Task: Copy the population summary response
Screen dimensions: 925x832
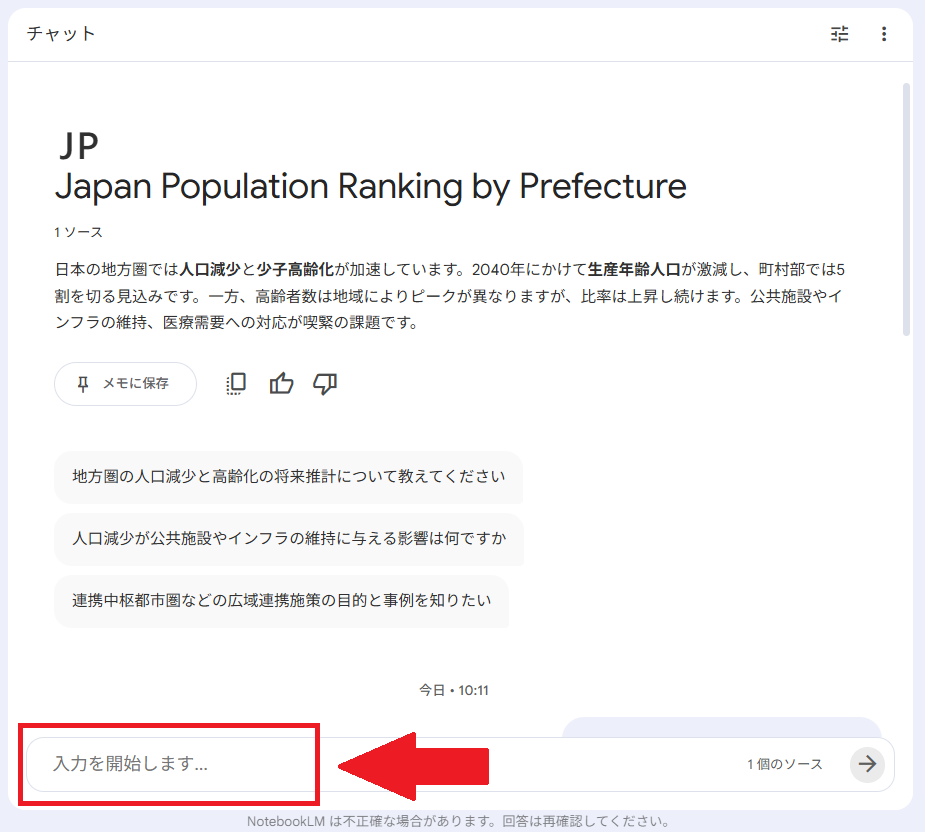Action: coord(235,383)
